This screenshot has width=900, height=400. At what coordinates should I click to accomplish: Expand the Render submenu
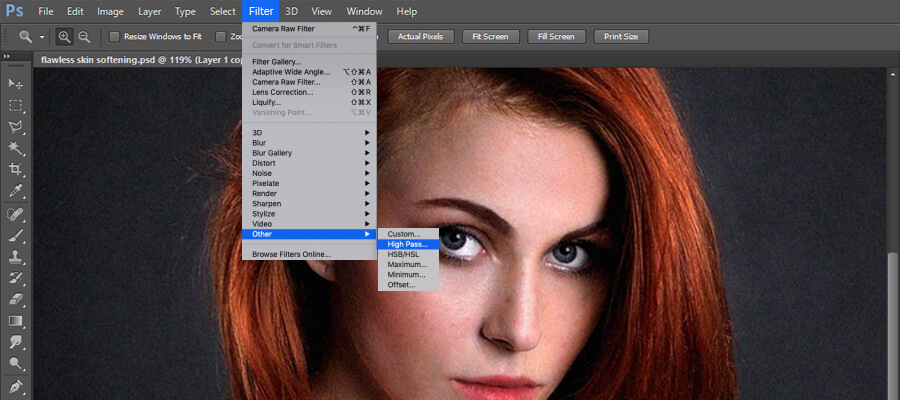[x=309, y=193]
